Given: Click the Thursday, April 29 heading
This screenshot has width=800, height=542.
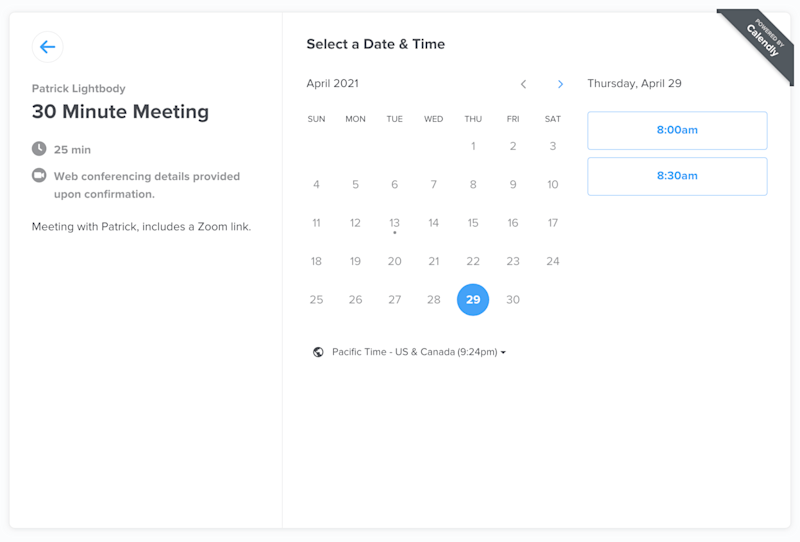Looking at the screenshot, I should tap(634, 84).
